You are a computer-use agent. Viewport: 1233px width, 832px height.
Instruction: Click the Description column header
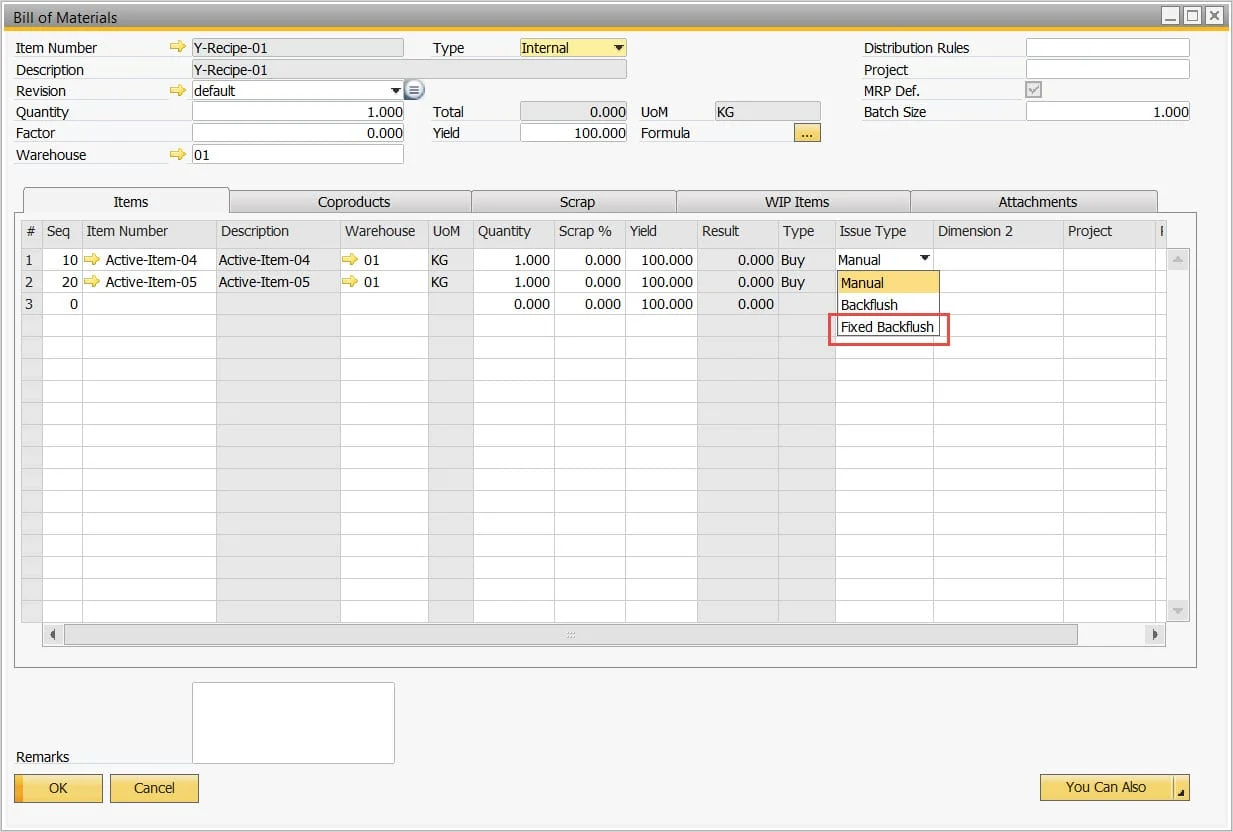[278, 231]
